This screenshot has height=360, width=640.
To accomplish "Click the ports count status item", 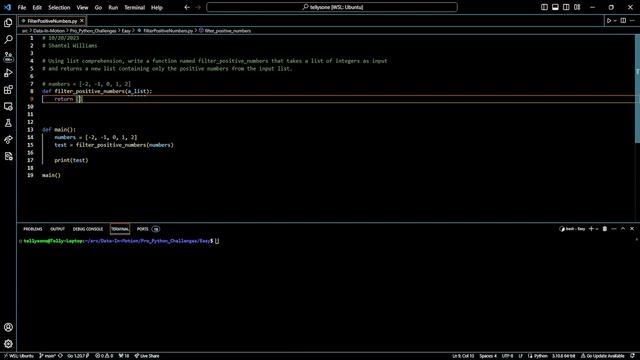I will (x=124, y=356).
